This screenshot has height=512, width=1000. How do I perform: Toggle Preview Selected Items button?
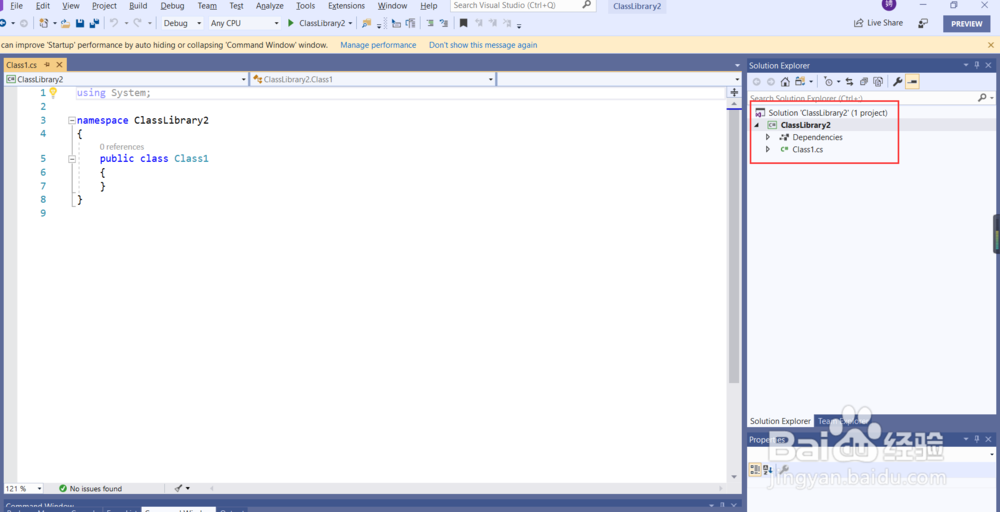point(913,82)
